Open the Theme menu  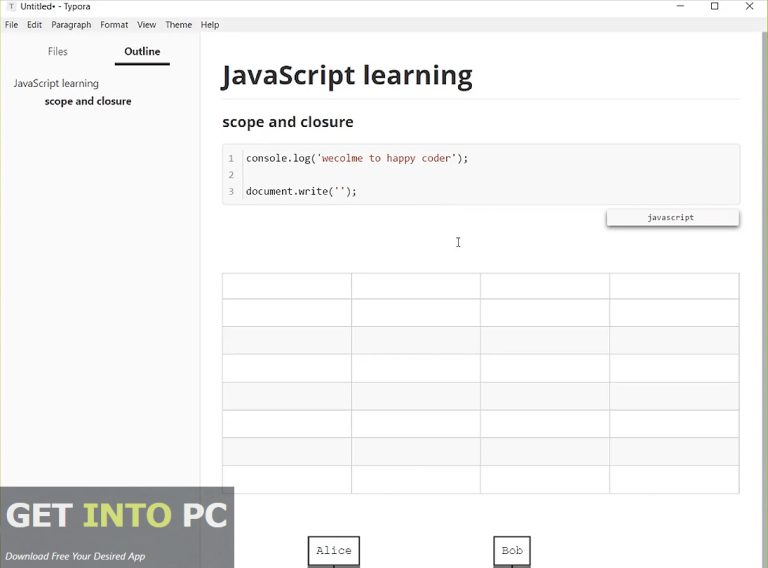(178, 25)
